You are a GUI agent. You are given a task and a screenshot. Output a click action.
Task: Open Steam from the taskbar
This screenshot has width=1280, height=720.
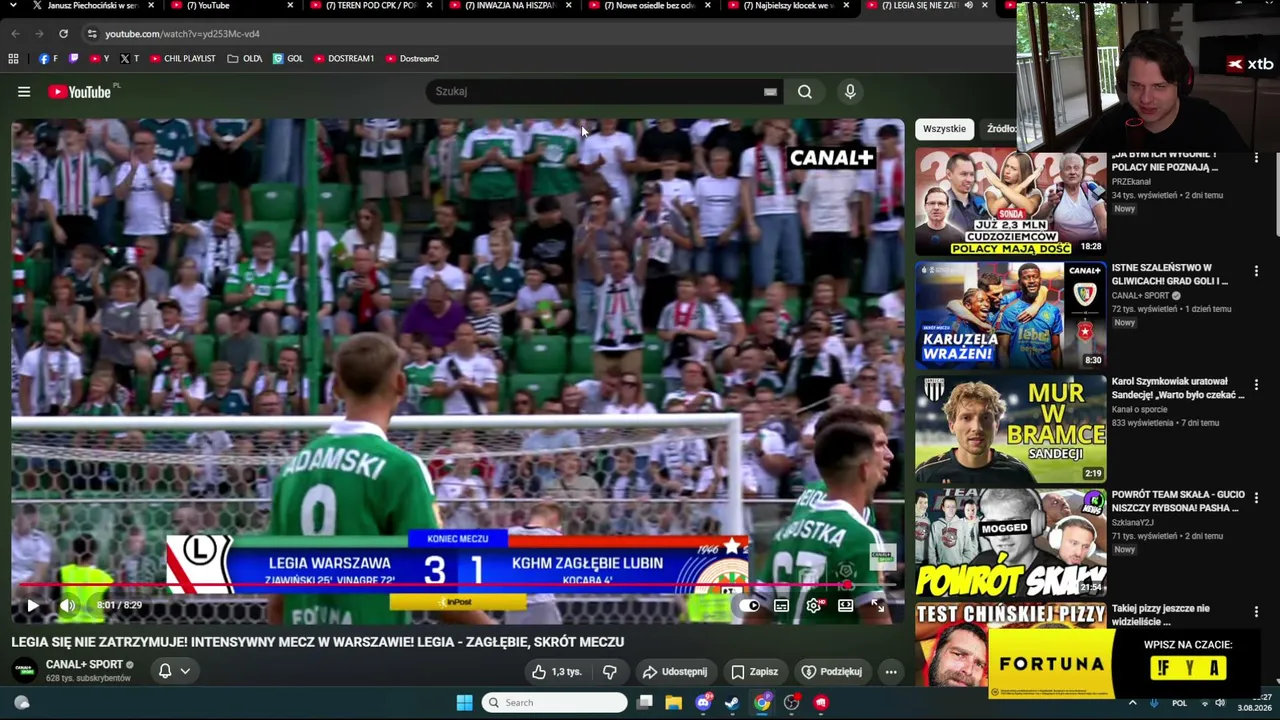[x=732, y=703]
